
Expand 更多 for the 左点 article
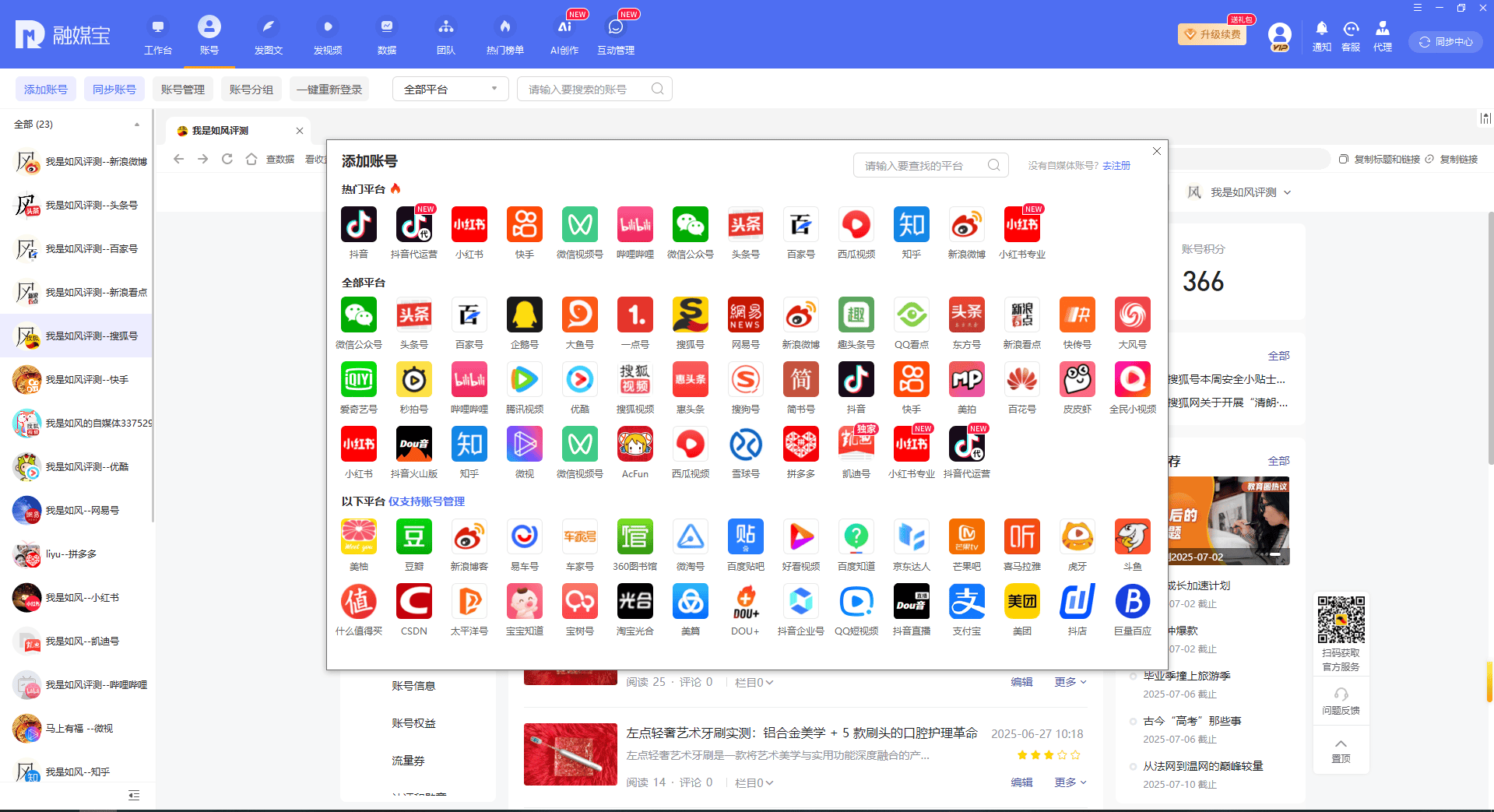1070,782
